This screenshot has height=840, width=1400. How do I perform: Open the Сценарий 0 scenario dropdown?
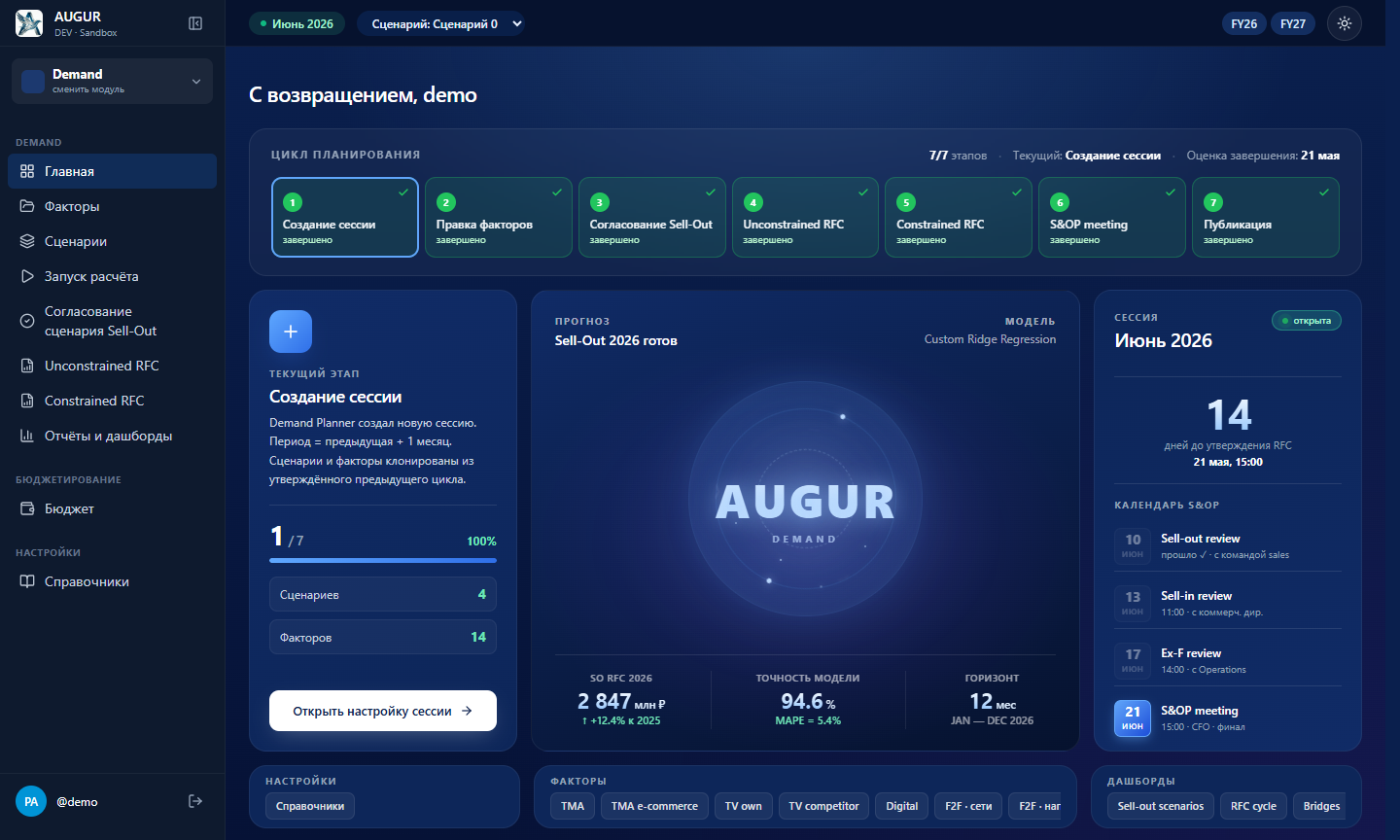[x=440, y=23]
